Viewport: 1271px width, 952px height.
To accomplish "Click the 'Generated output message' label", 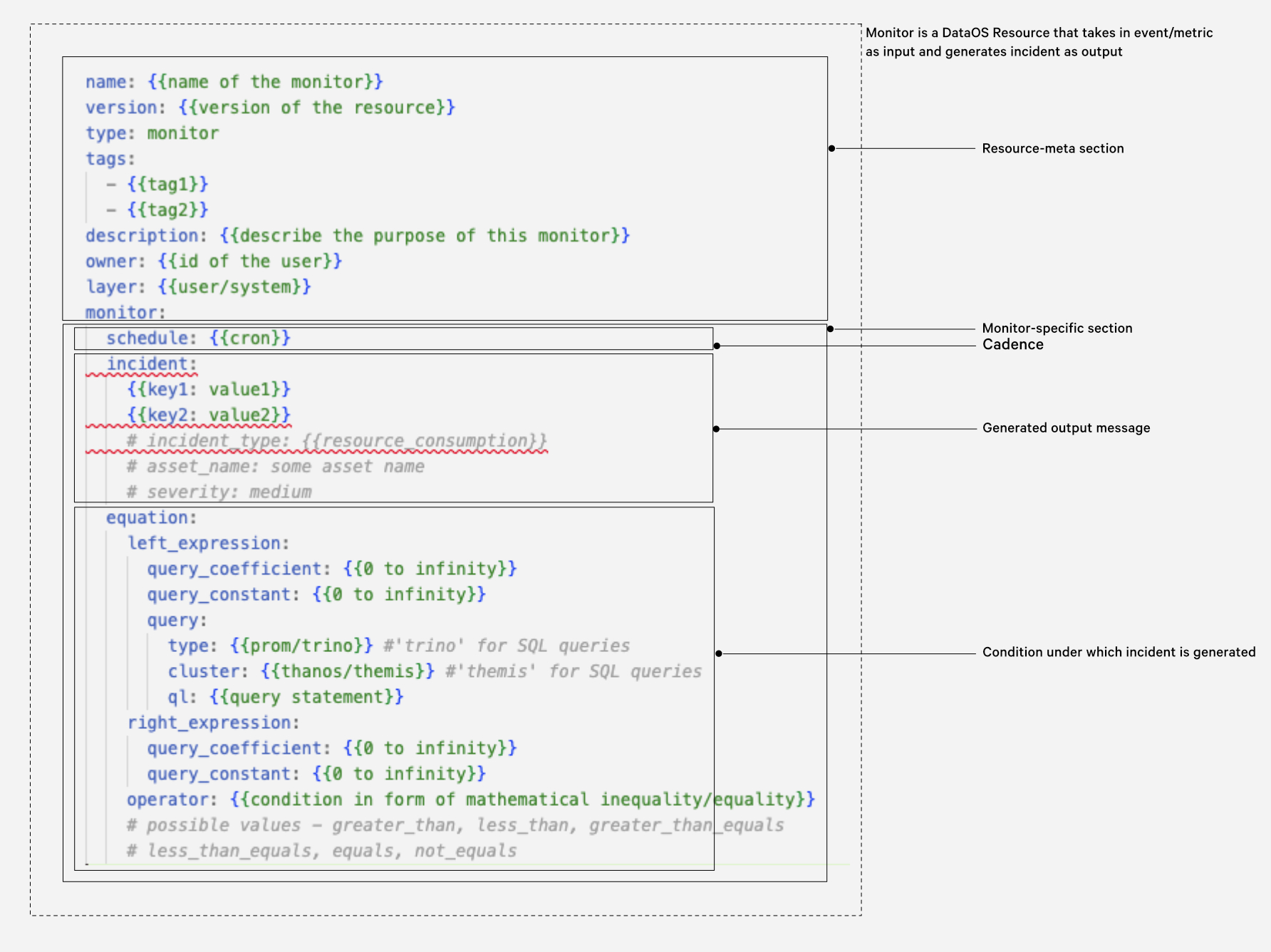I will 1066,428.
